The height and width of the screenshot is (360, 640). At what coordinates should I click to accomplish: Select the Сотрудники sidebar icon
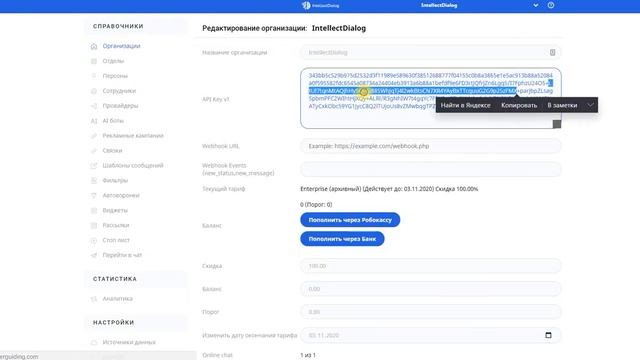click(94, 91)
